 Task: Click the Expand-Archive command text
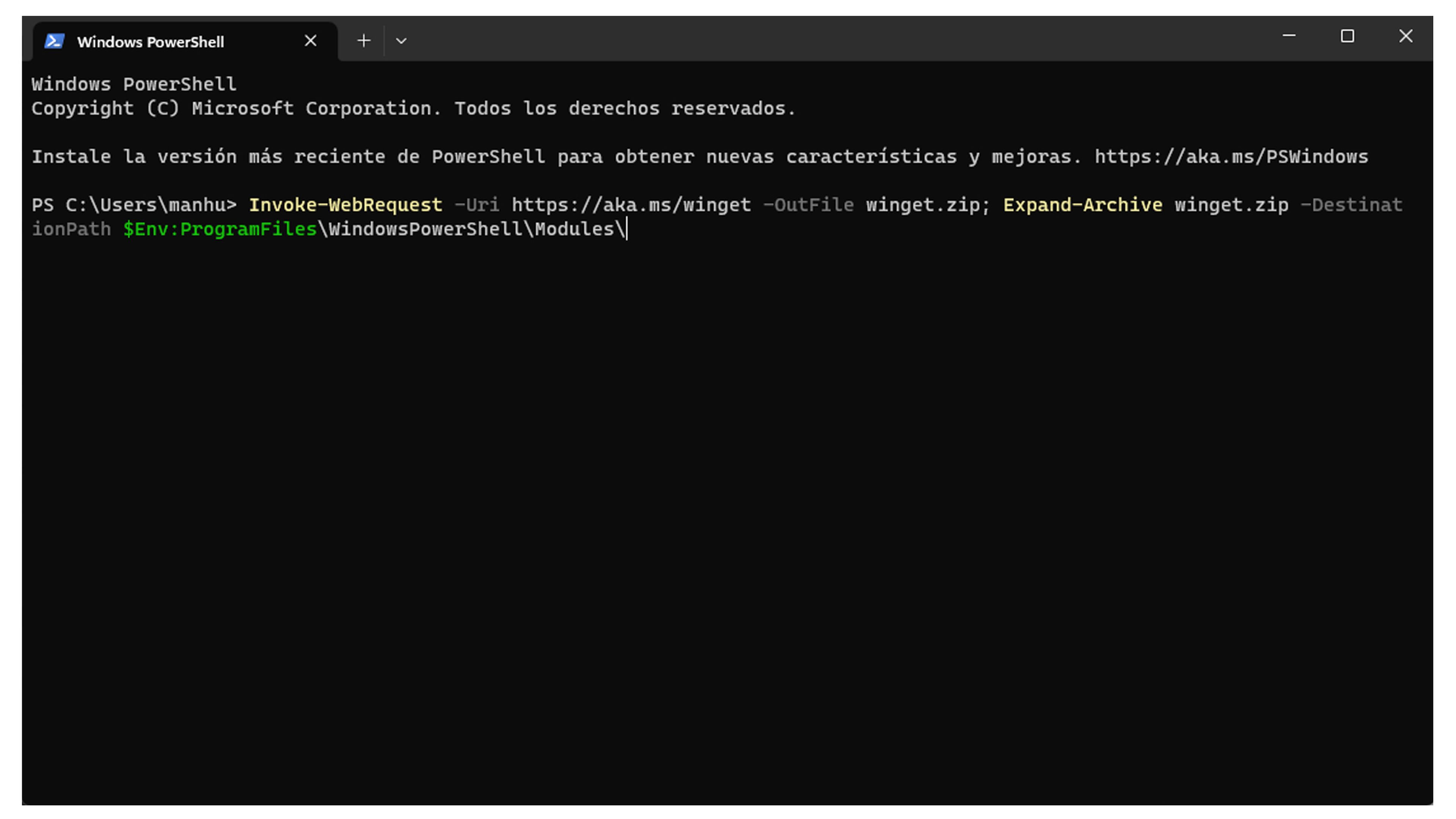tap(1083, 205)
